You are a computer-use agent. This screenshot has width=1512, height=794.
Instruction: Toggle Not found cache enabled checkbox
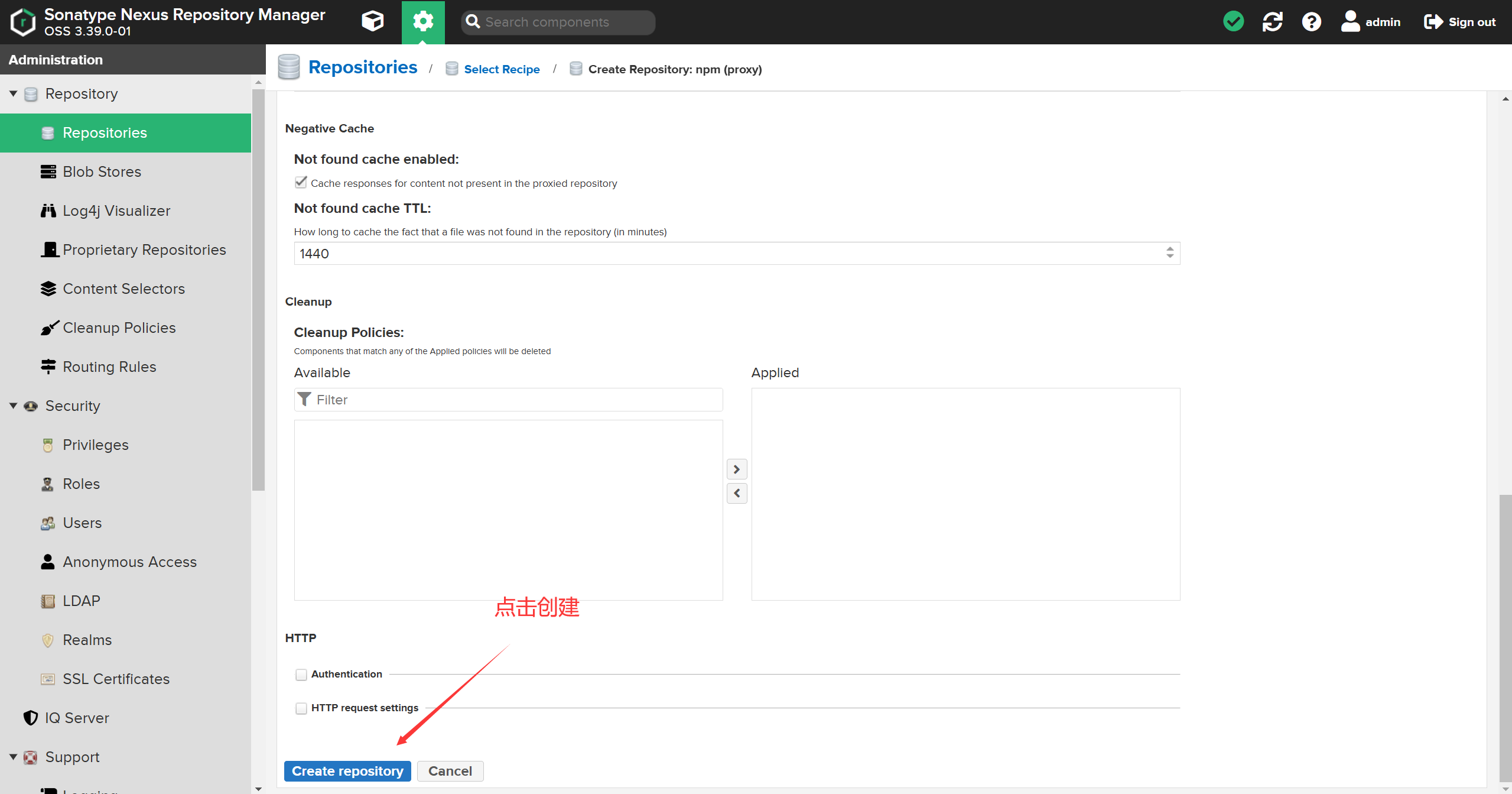pos(301,183)
